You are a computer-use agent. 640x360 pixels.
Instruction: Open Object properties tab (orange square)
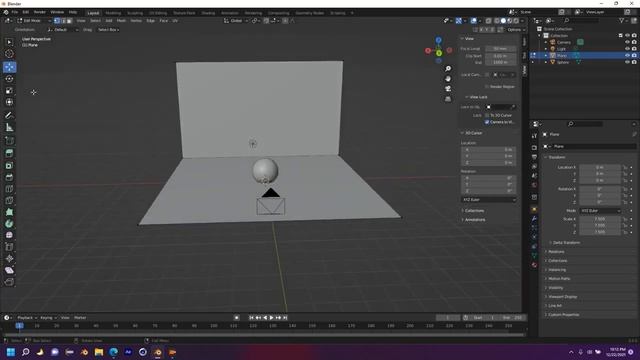pyautogui.click(x=534, y=209)
